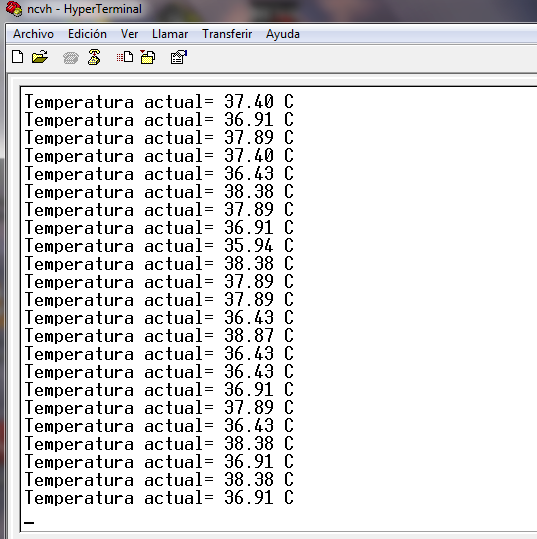Image resolution: width=537 pixels, height=539 pixels.
Task: Open the Edición menu
Action: pos(87,34)
